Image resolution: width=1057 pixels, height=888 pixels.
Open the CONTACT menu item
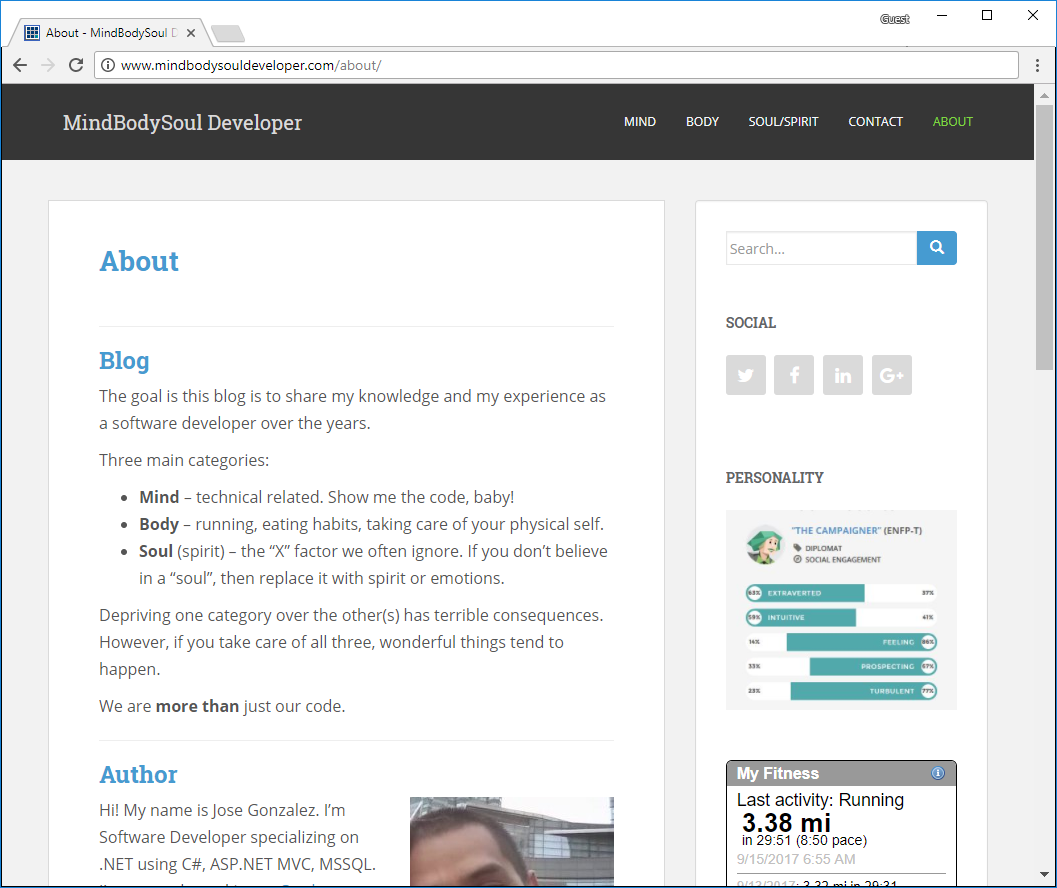(875, 121)
